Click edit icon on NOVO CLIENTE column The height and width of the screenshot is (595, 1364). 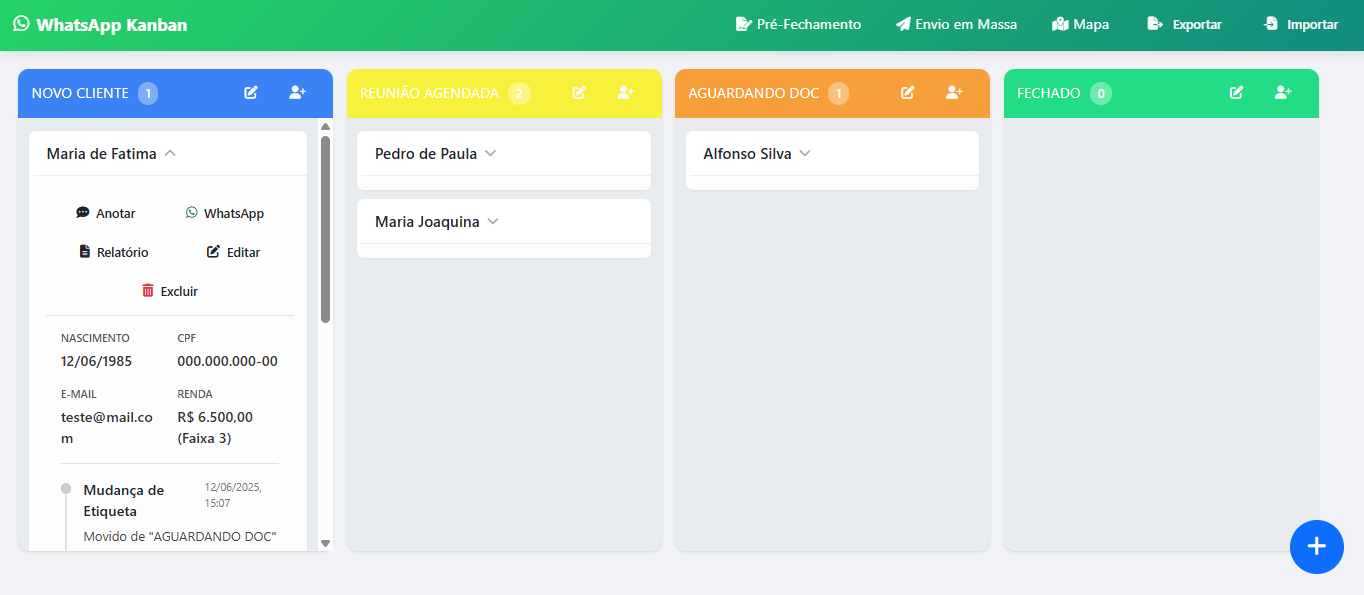coord(251,93)
